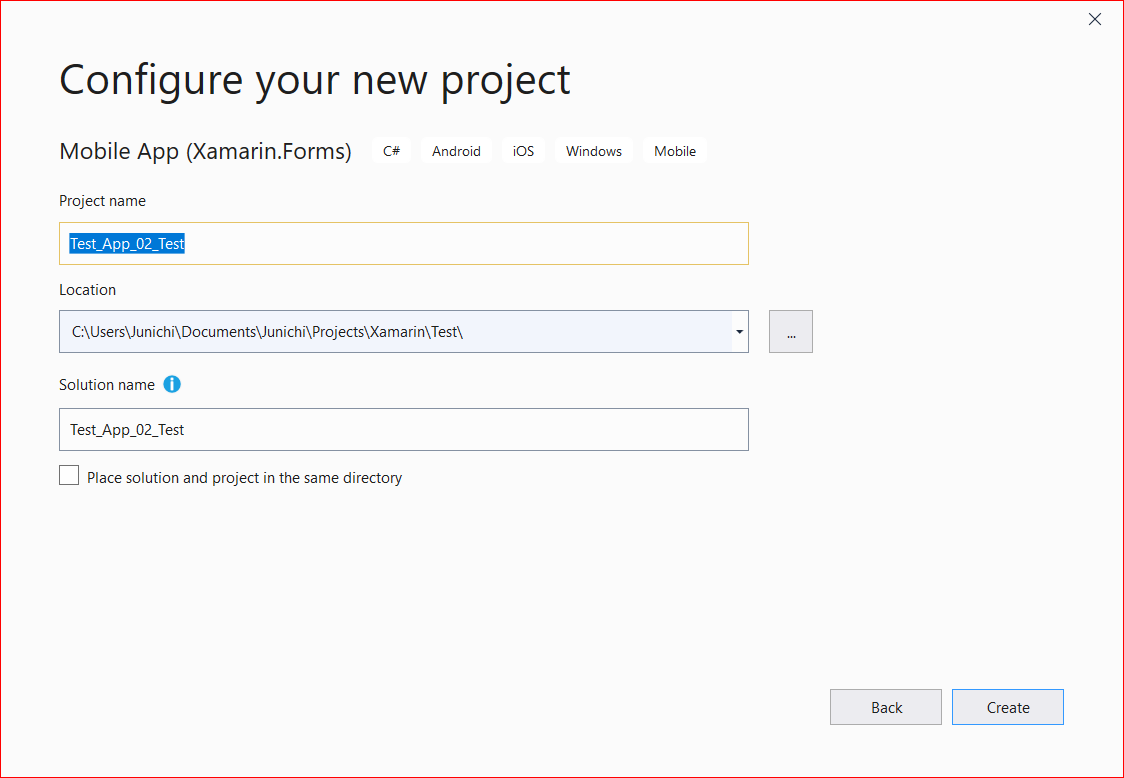
Task: Click the Back button
Action: [885, 707]
